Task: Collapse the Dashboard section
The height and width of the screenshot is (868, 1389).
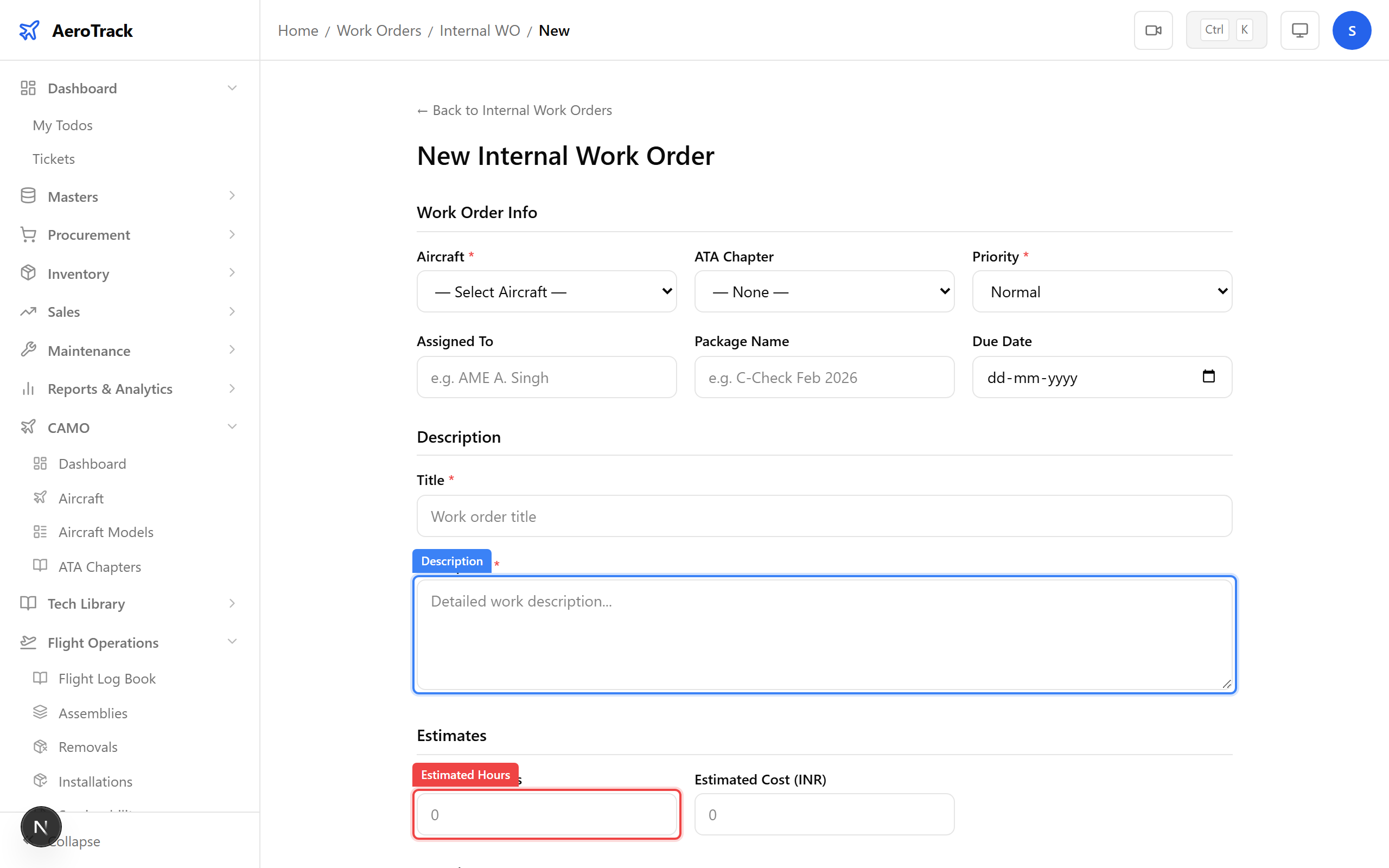Action: click(x=232, y=88)
